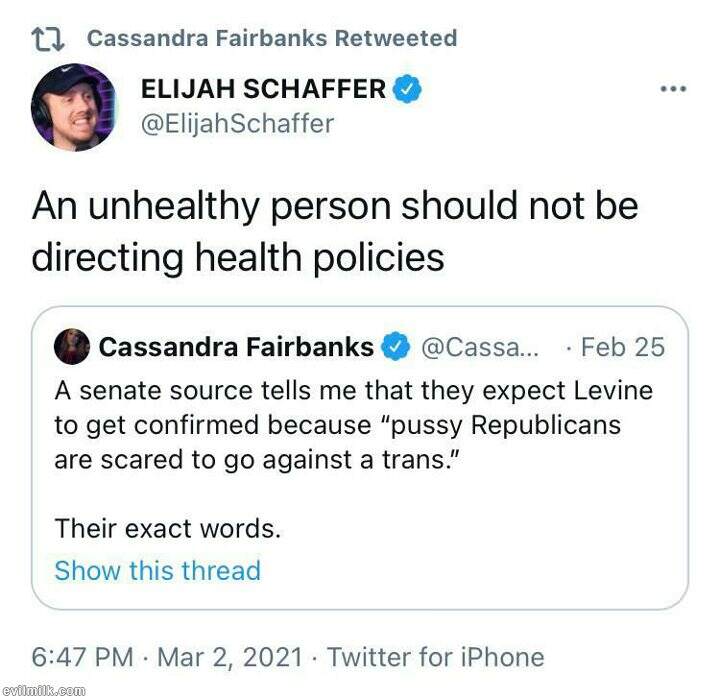The height and width of the screenshot is (697, 720).
Task: Click the evilmilk.com watermark
Action: [43, 690]
